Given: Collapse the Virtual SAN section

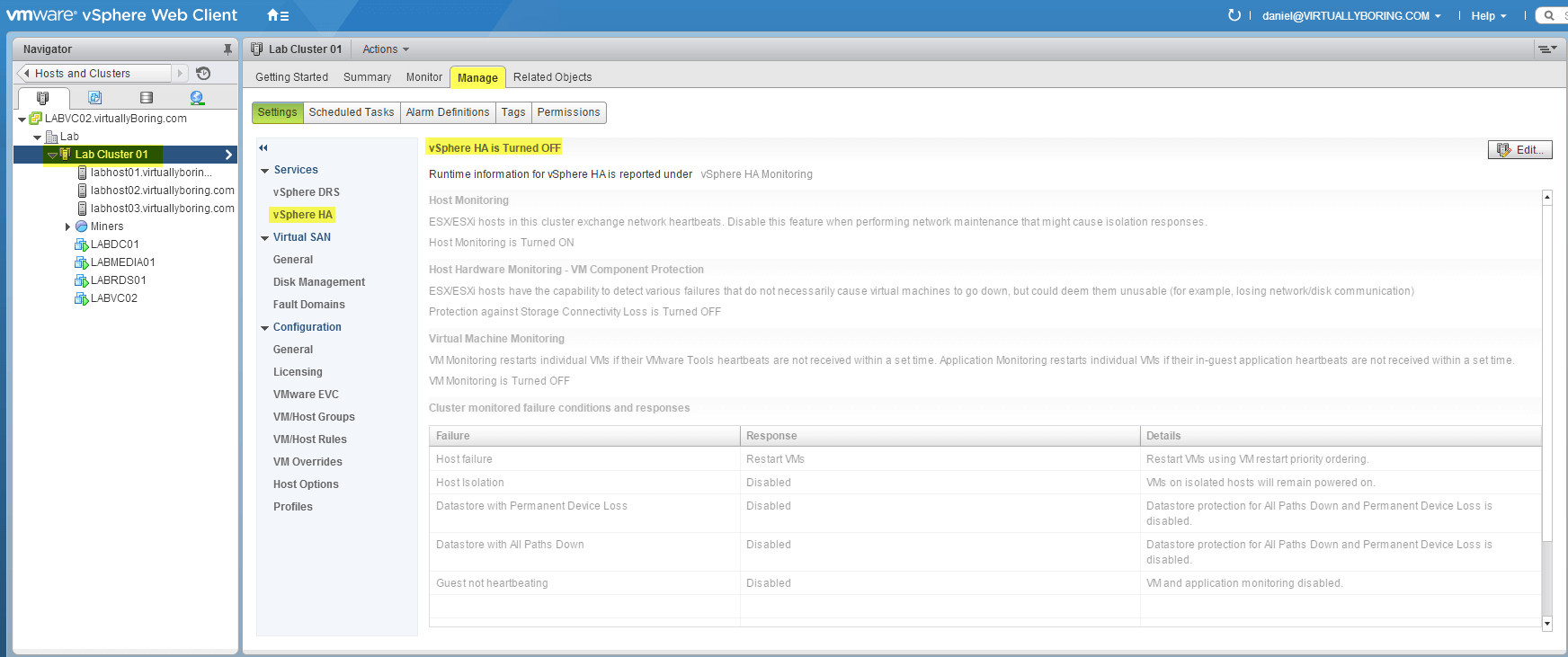Looking at the screenshot, I should (265, 238).
